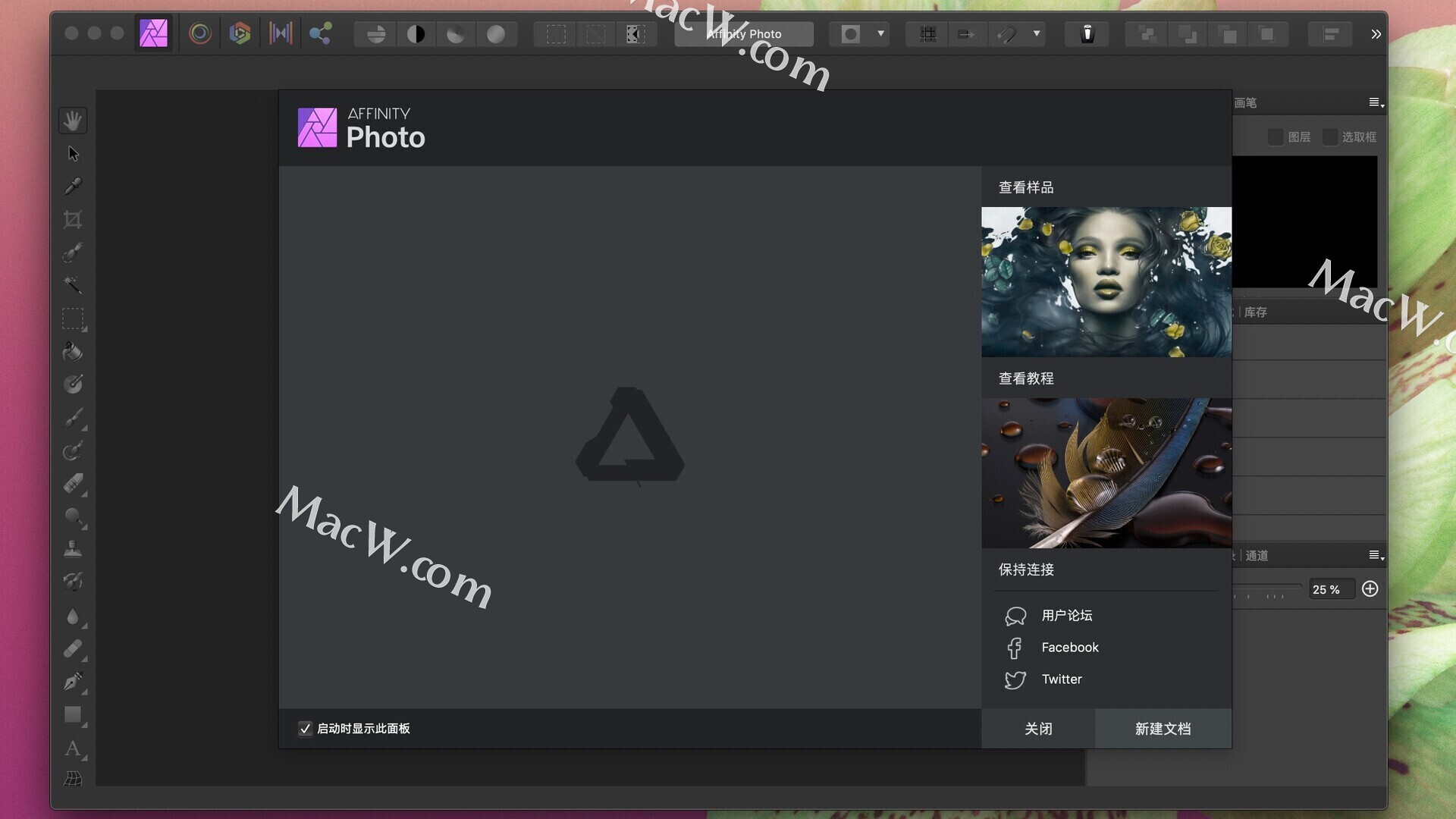This screenshot has height=819, width=1456.
Task: Select the Erase Brush tool
Action: pos(73,484)
